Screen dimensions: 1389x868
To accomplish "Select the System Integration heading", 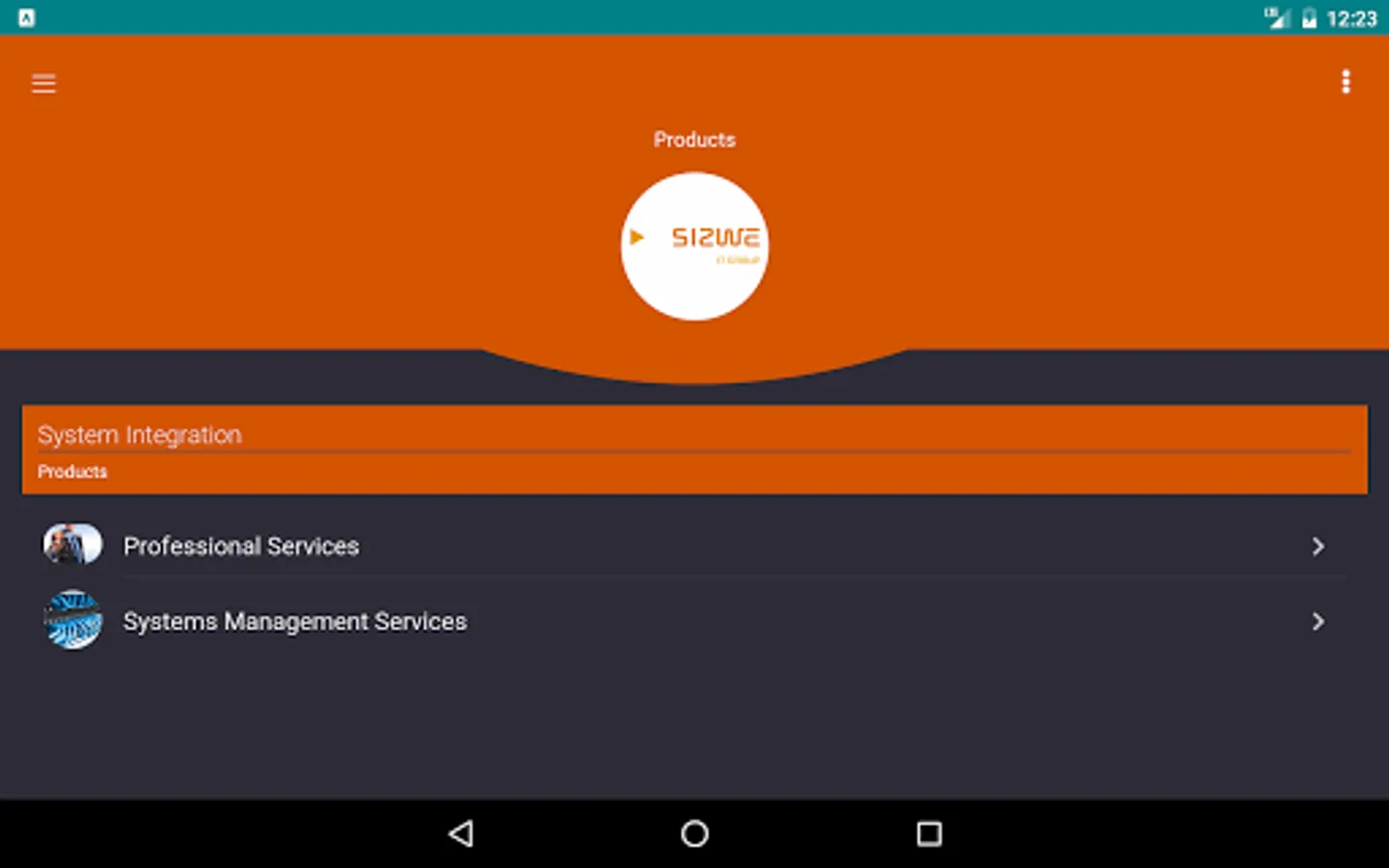I will coord(140,435).
